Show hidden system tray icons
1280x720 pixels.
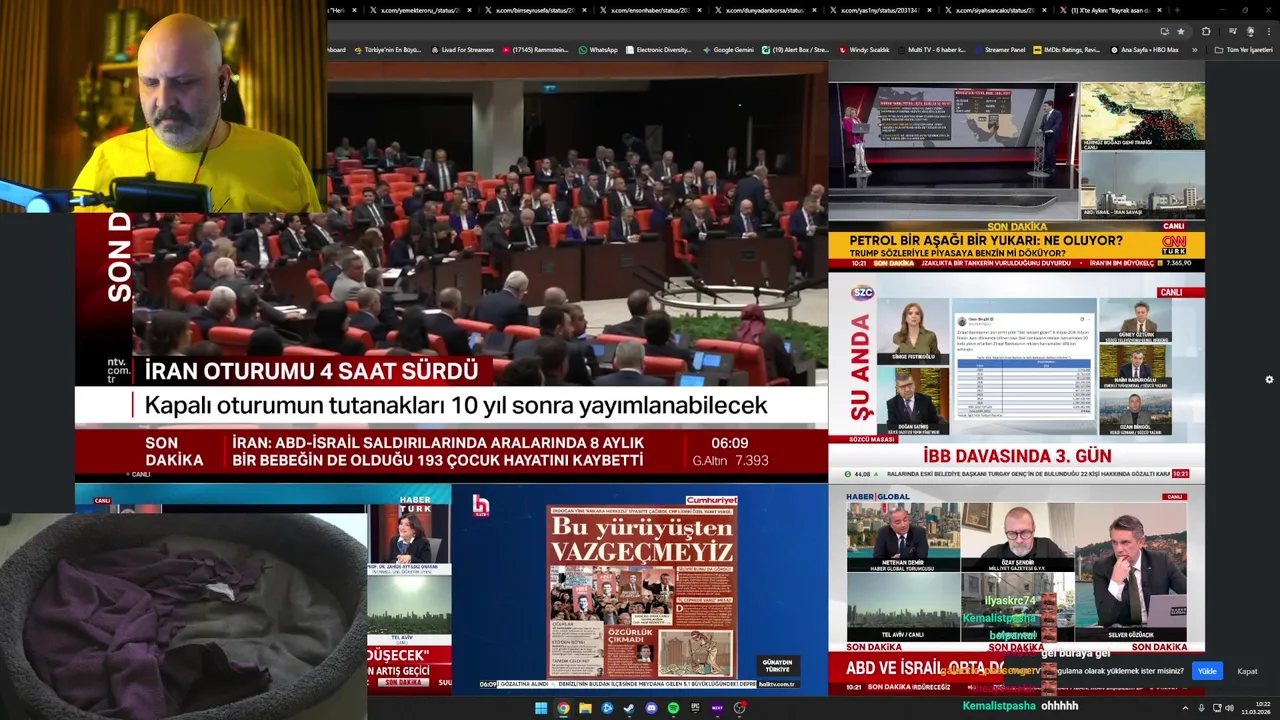point(1185,708)
